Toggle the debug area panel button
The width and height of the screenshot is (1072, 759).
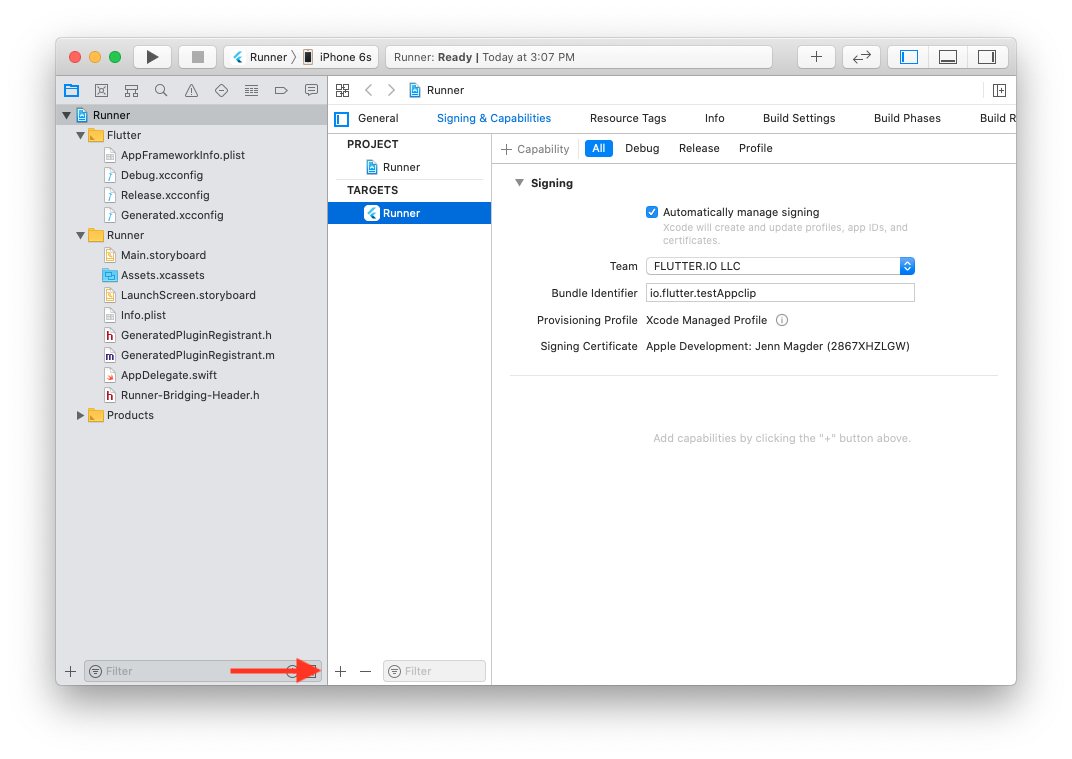pyautogui.click(x=948, y=57)
